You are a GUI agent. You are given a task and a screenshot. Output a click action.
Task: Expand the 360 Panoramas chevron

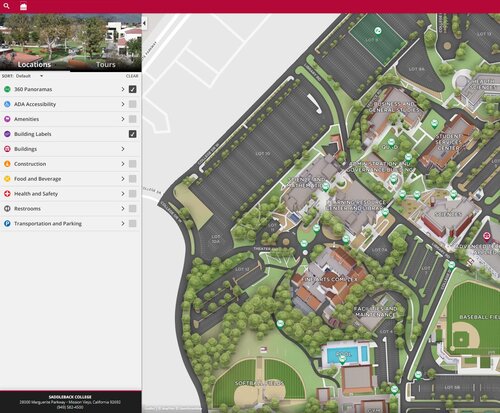123,89
